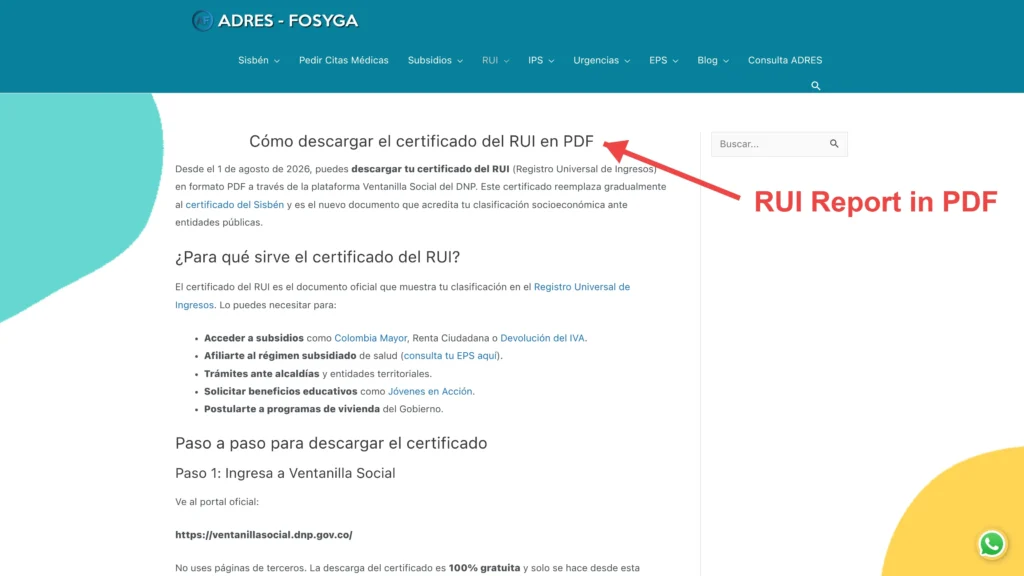Open IPS navigation item
The width and height of the screenshot is (1024, 576).
pos(536,60)
